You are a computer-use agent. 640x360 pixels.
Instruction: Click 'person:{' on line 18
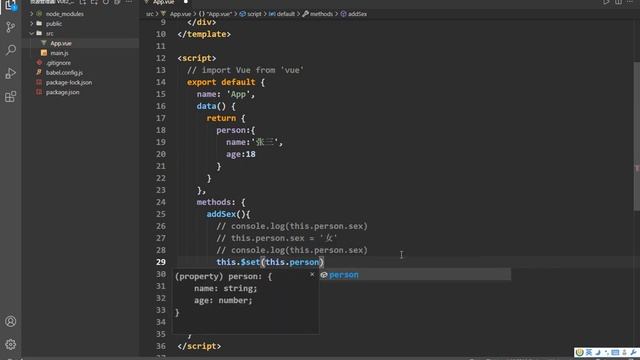click(236, 130)
